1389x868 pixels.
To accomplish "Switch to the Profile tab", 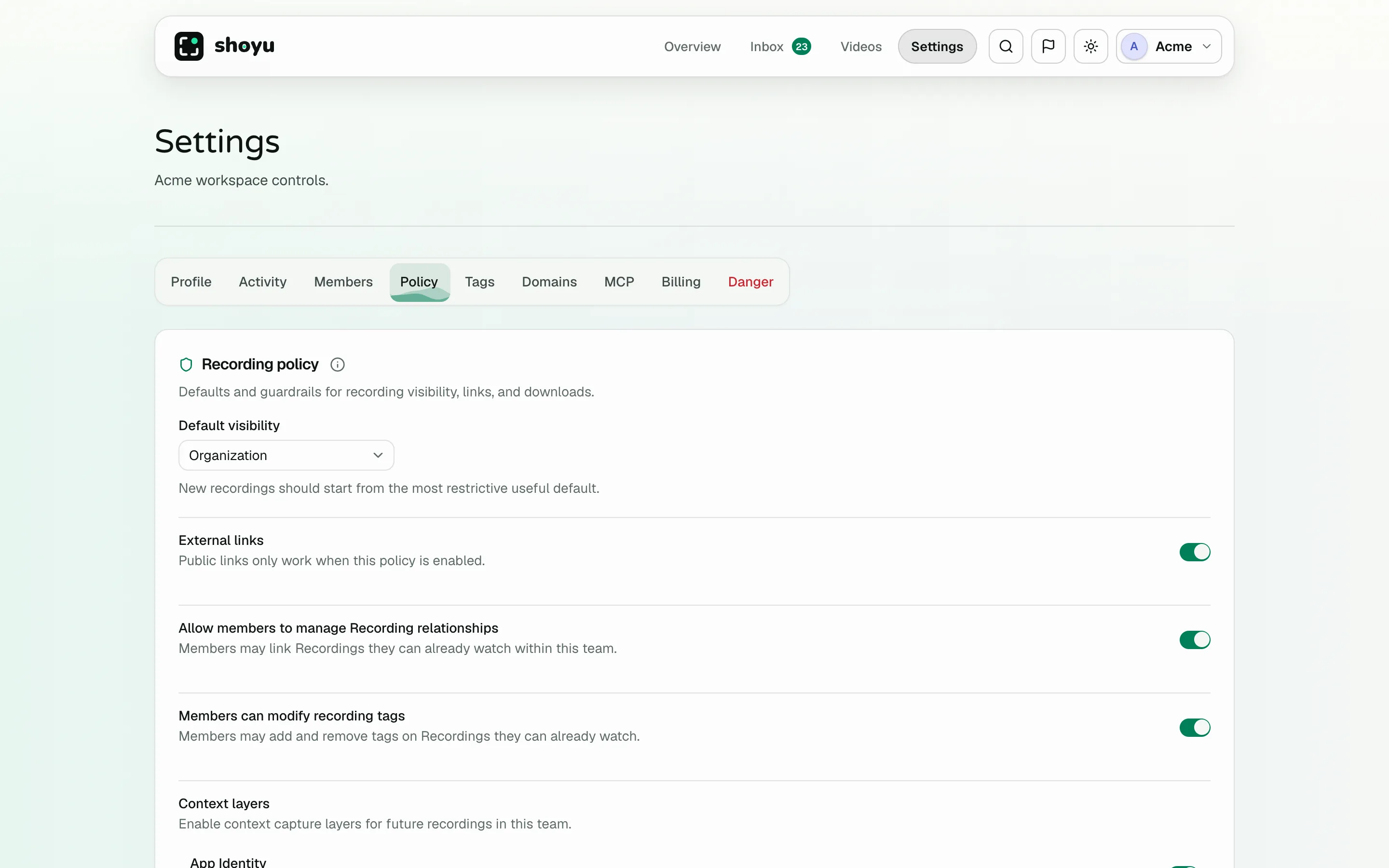I will [x=191, y=282].
